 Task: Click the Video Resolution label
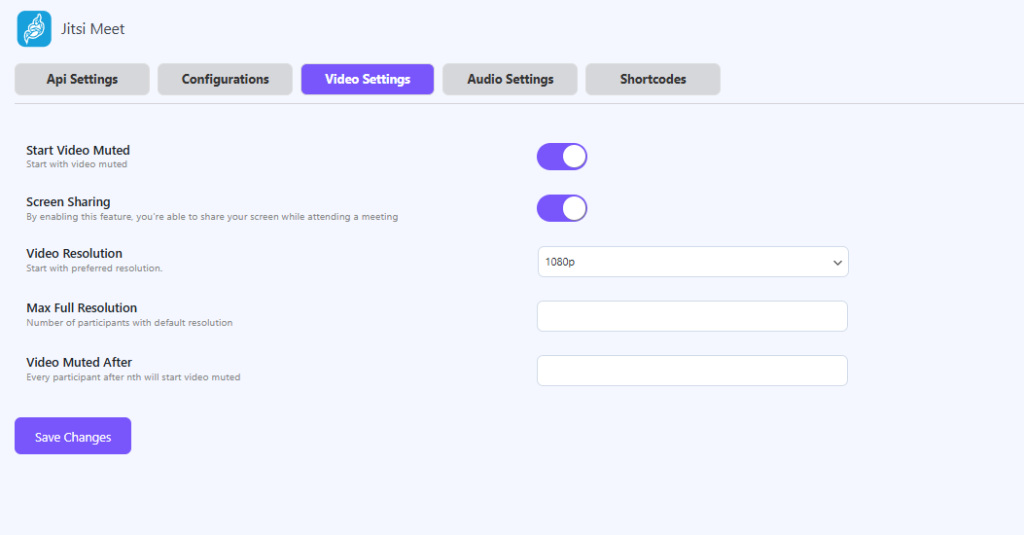[74, 254]
